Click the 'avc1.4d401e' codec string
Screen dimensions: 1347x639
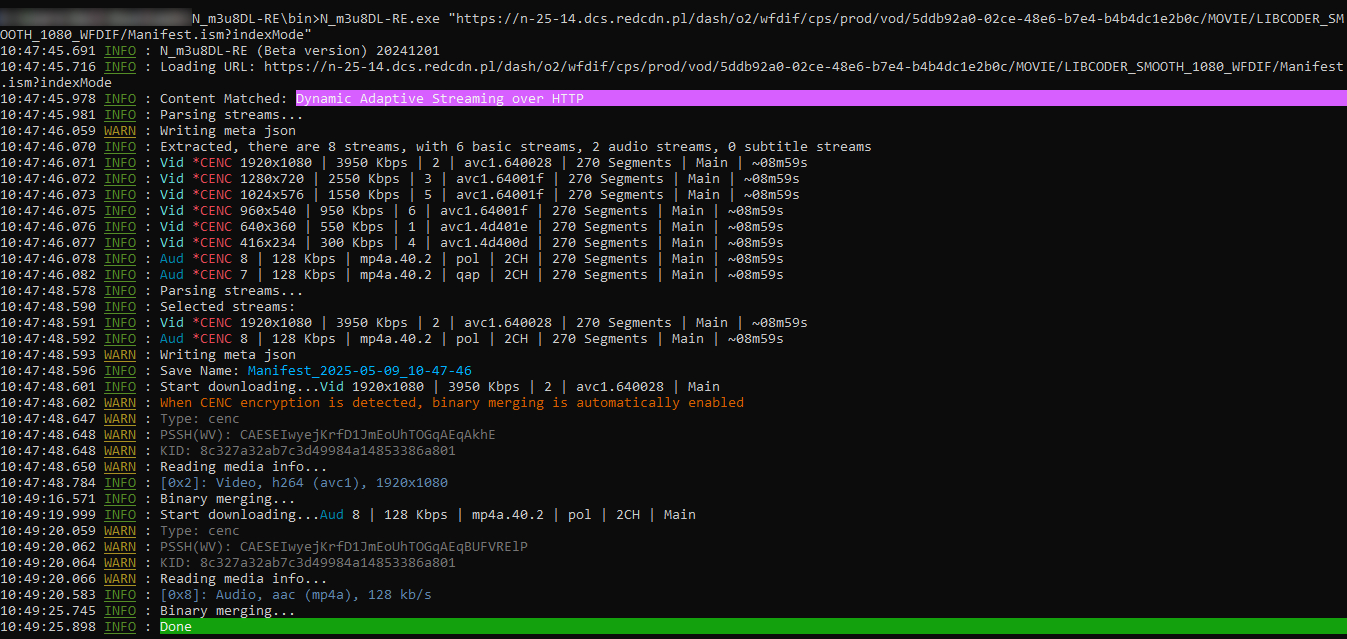click(484, 227)
